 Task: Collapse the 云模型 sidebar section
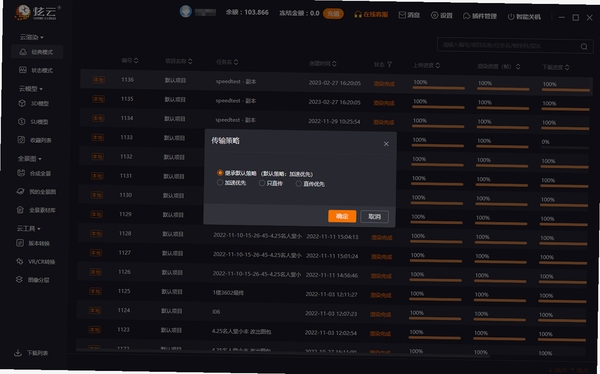coord(31,88)
